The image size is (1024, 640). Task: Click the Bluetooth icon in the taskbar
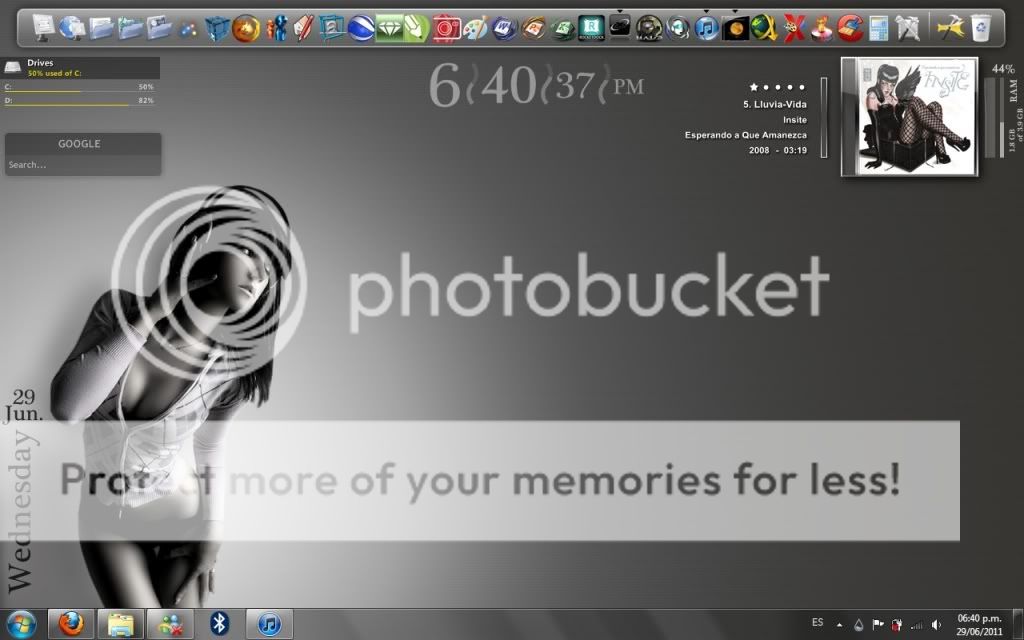point(220,624)
